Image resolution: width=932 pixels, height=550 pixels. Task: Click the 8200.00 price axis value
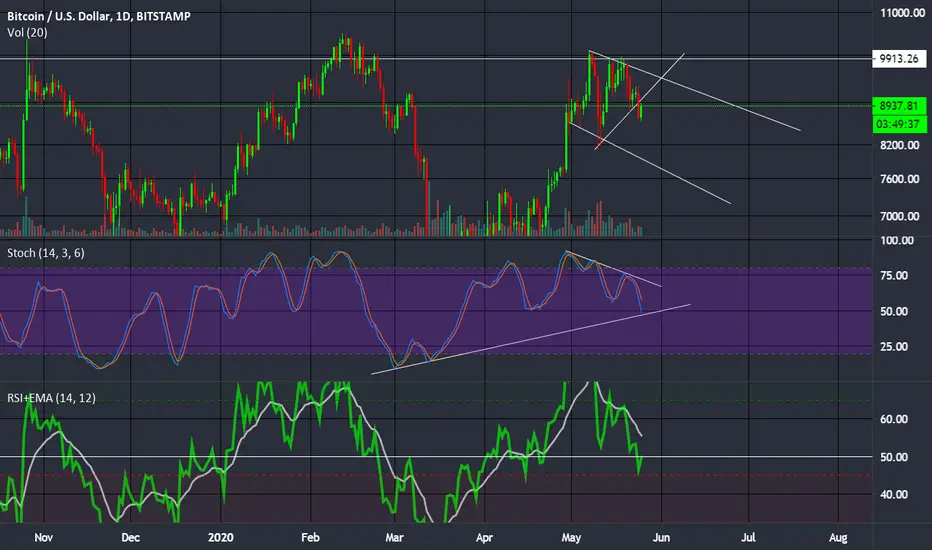click(899, 145)
